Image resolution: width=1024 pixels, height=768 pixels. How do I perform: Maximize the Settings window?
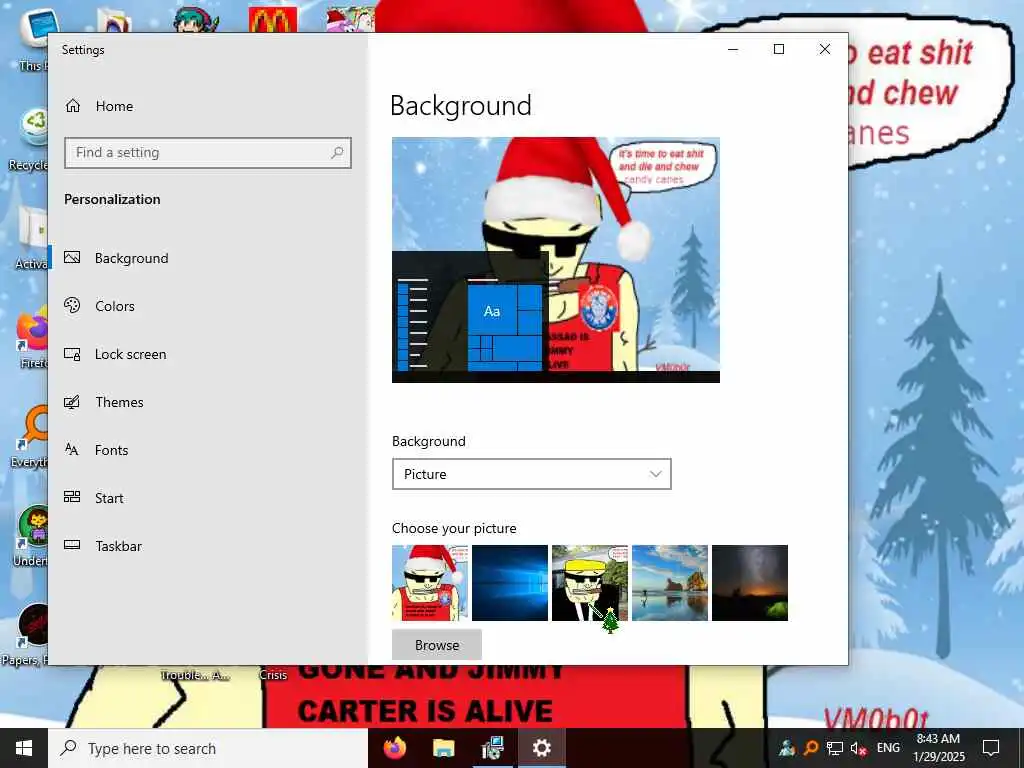779,50
